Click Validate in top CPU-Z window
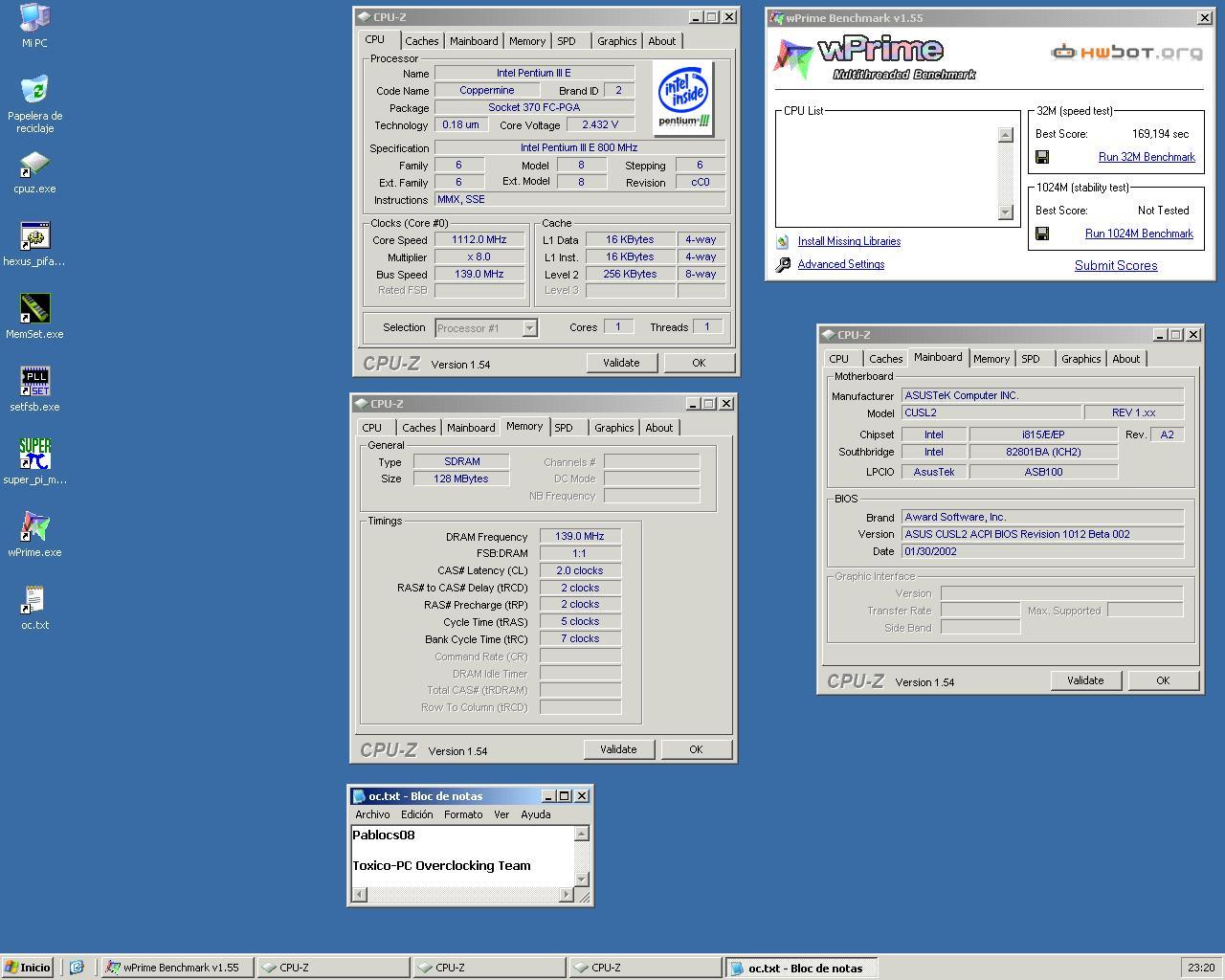Screen dimensions: 1225x980 tap(621, 363)
